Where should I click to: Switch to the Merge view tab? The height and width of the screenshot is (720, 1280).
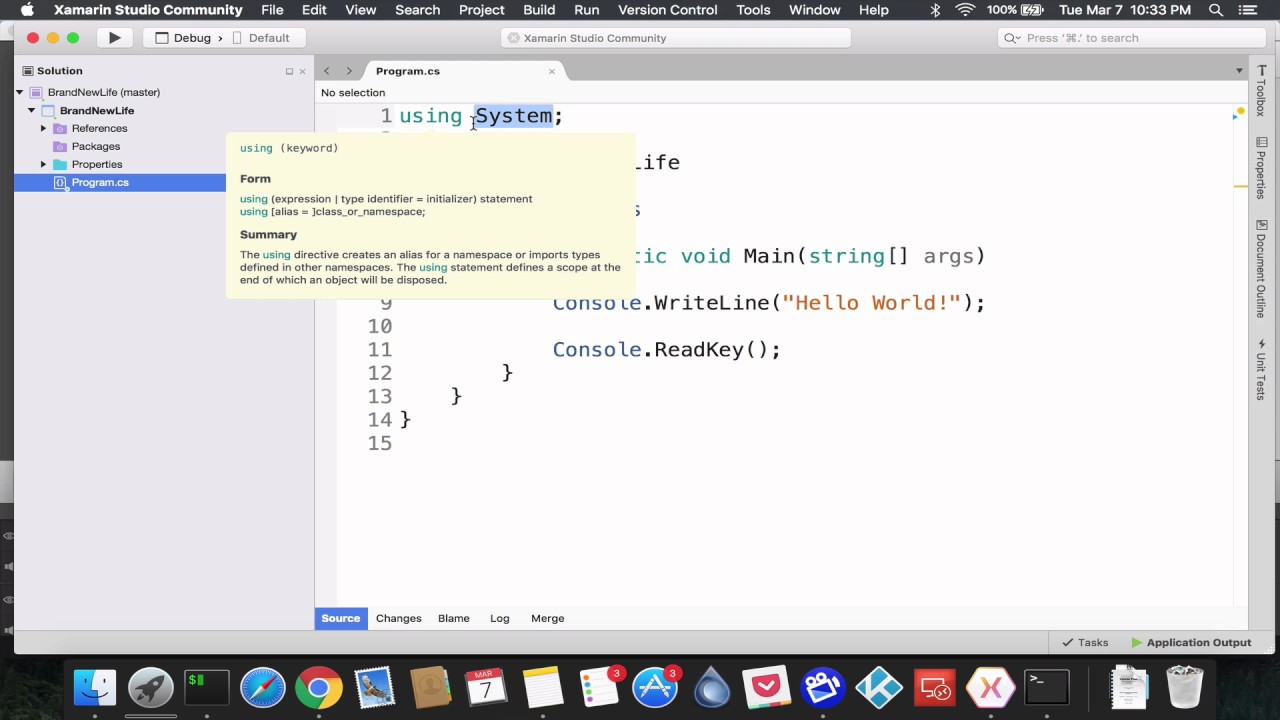click(548, 618)
